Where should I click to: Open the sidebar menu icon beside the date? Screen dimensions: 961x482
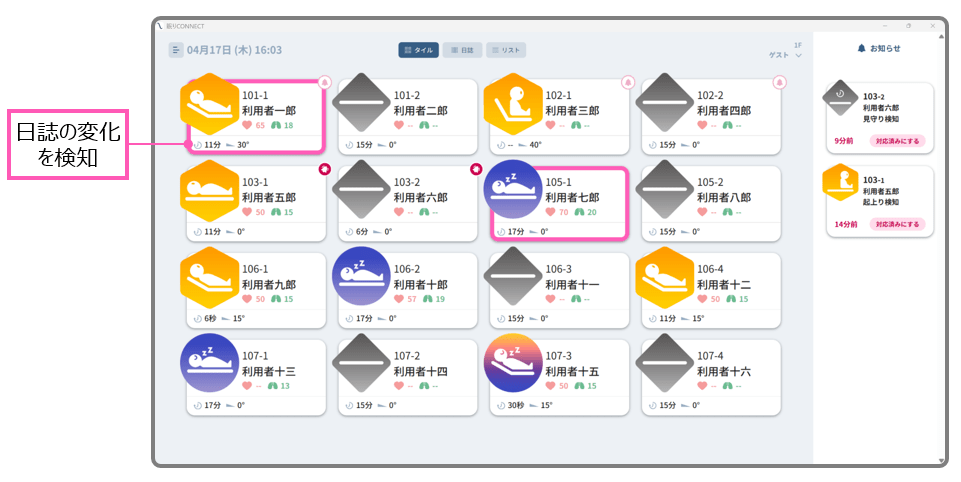click(176, 50)
